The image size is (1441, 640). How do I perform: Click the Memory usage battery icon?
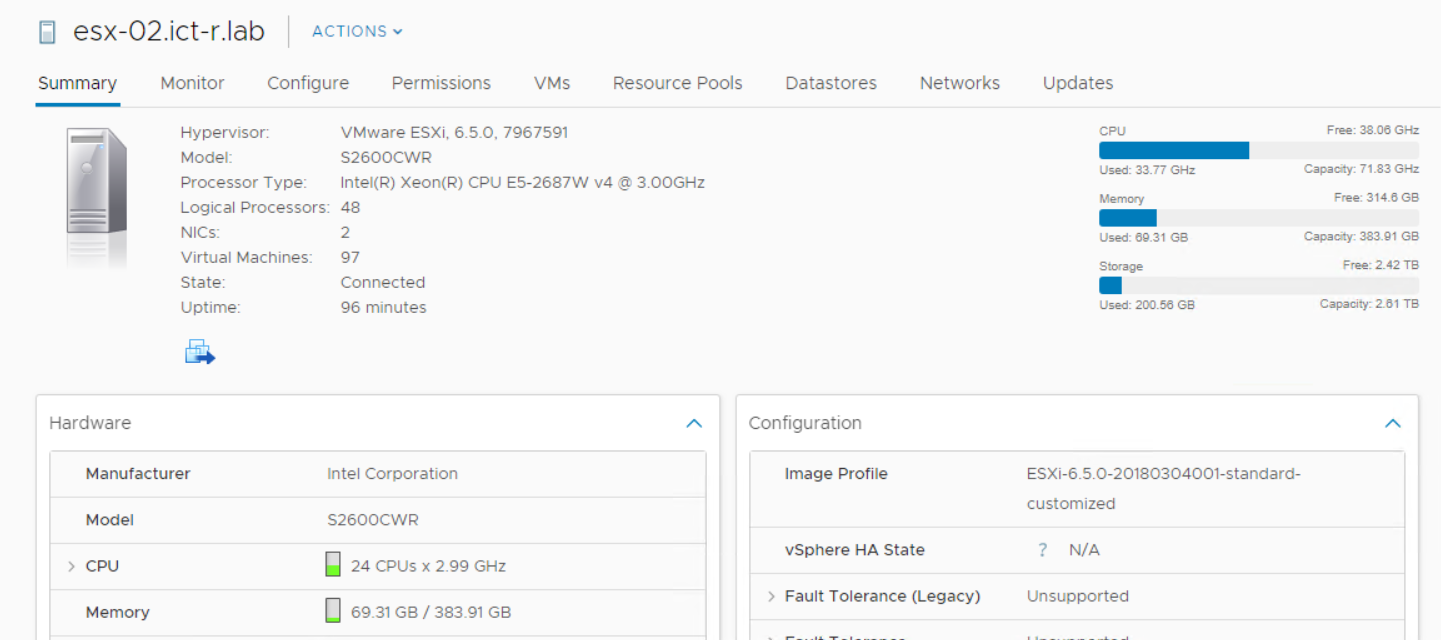coord(333,611)
